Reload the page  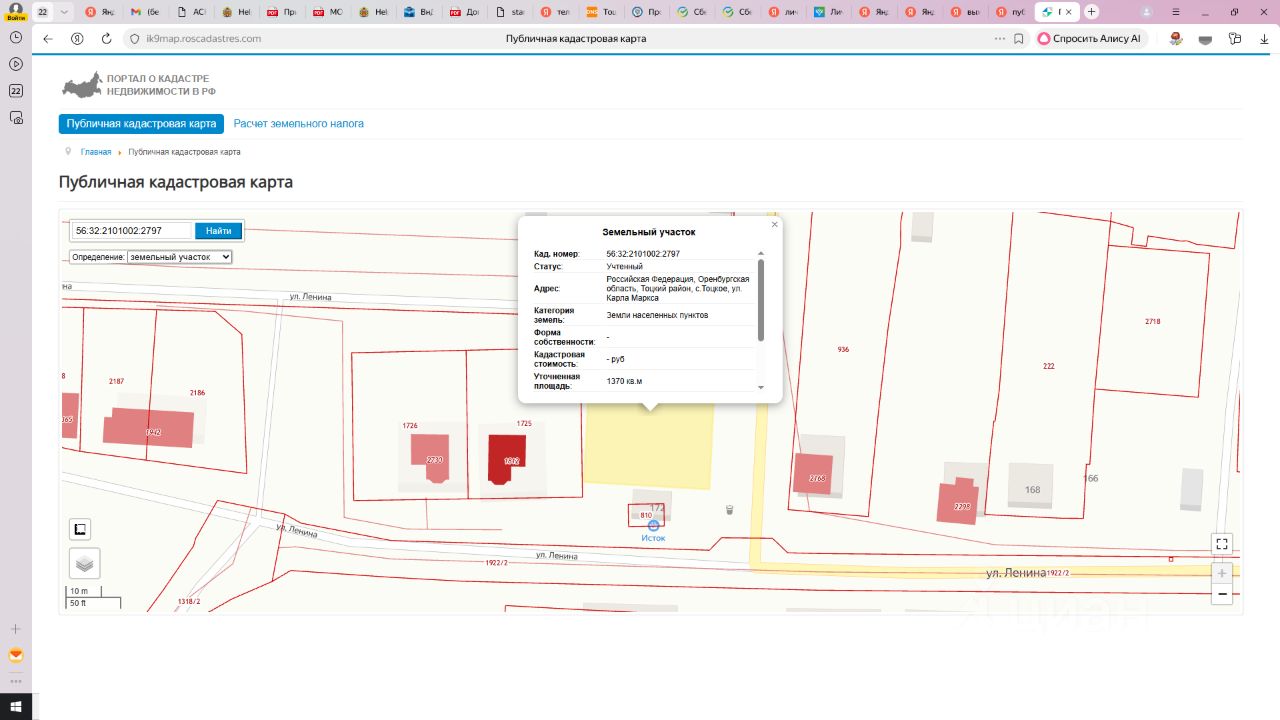(107, 38)
